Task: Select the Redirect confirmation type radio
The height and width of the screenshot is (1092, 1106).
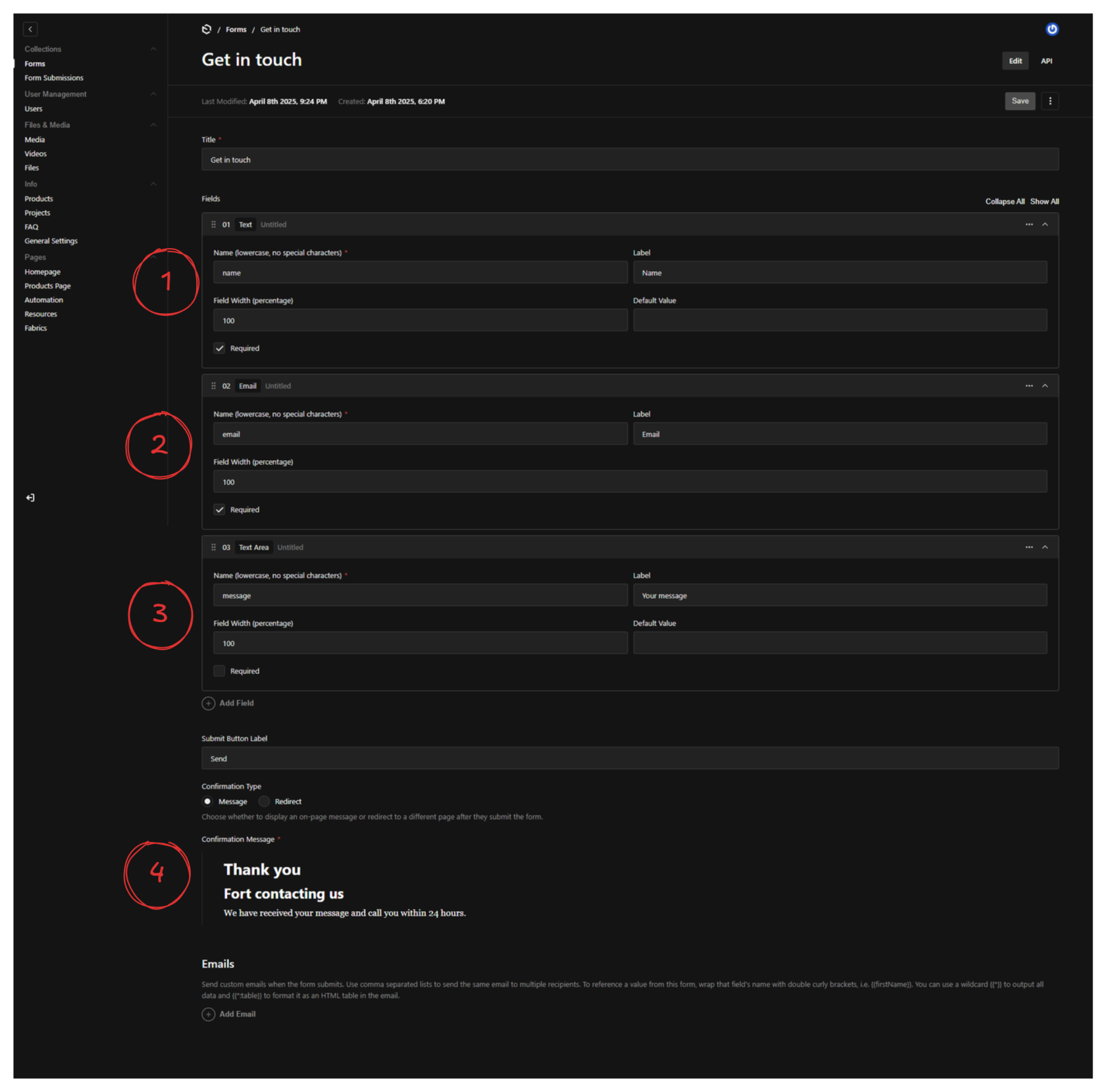Action: click(x=264, y=801)
